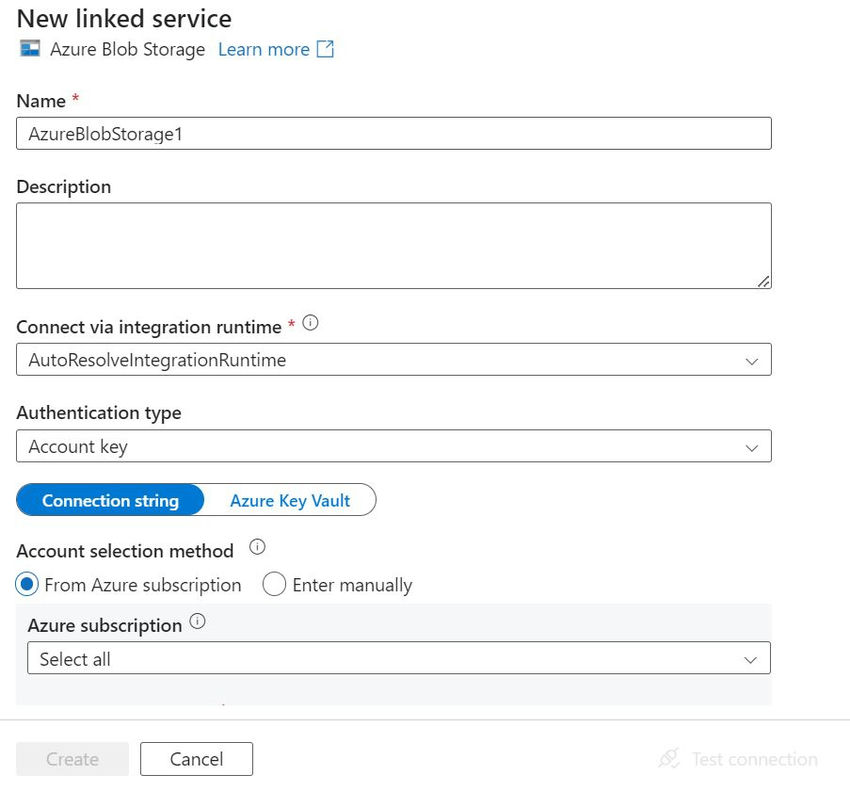Switch to the Connection string tab

point(110,500)
